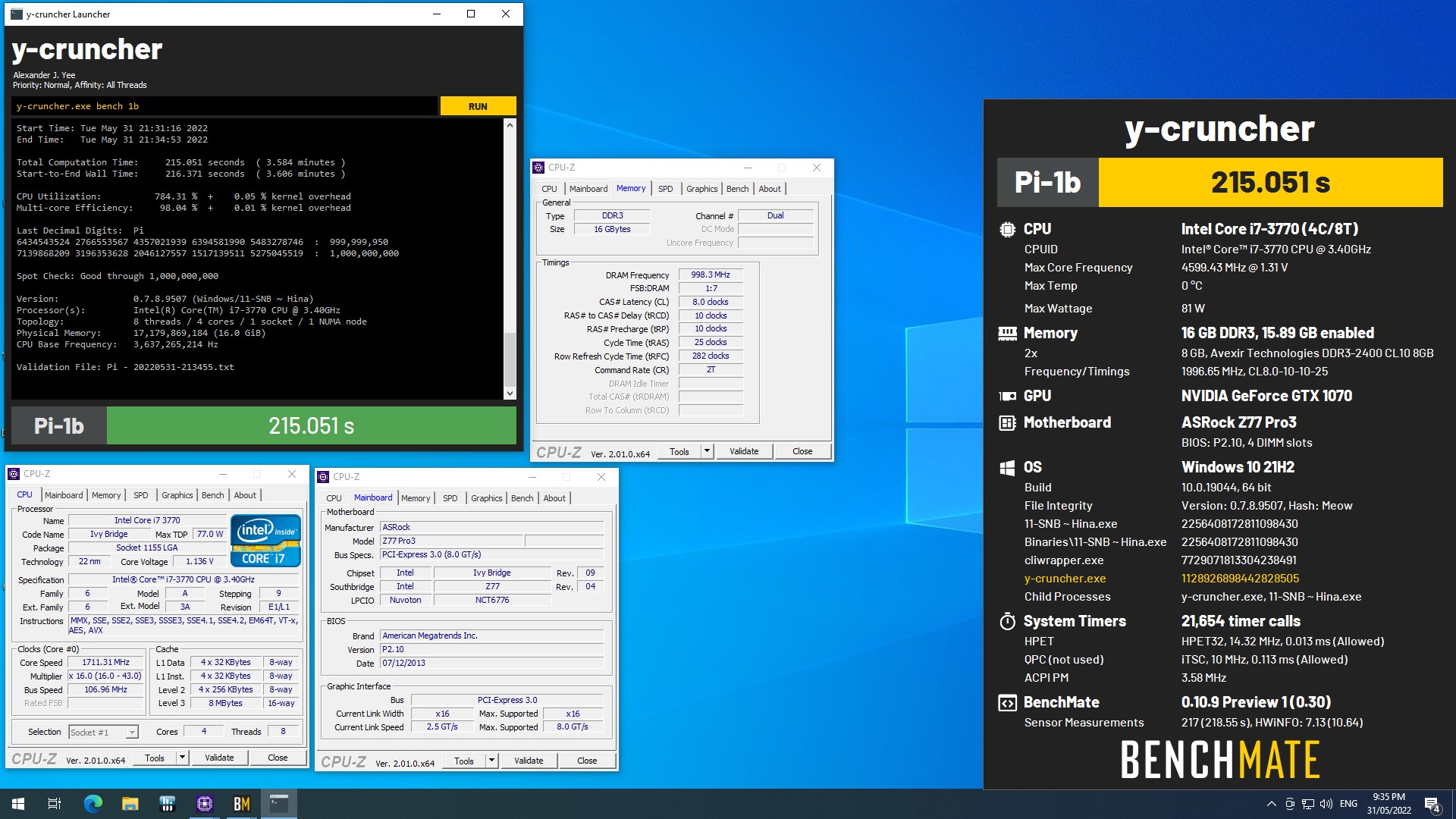The image size is (1456, 819).
Task: Click the BenchMate Motherboard icon
Action: 1007,423
